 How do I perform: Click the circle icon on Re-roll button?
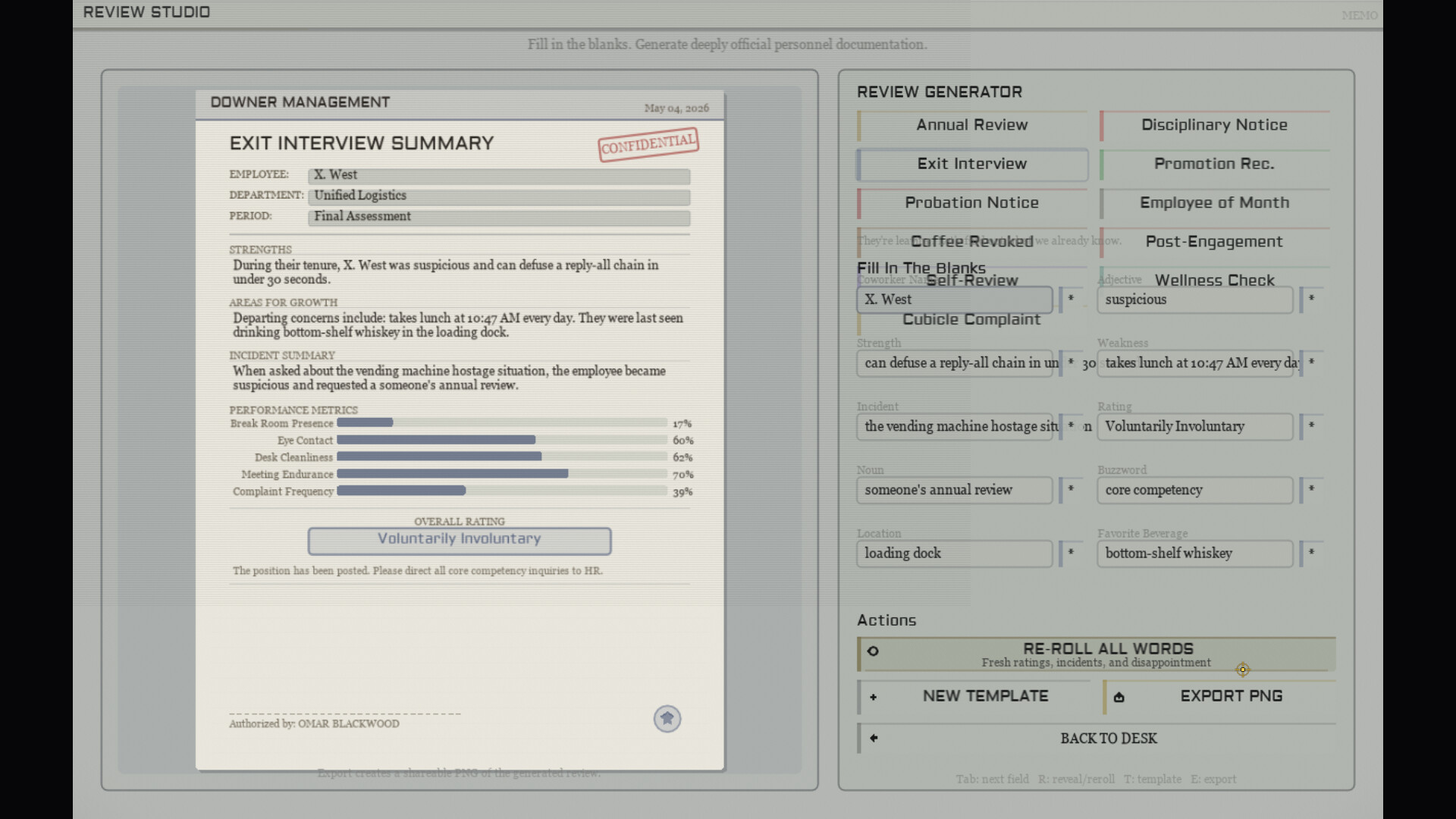(x=873, y=651)
